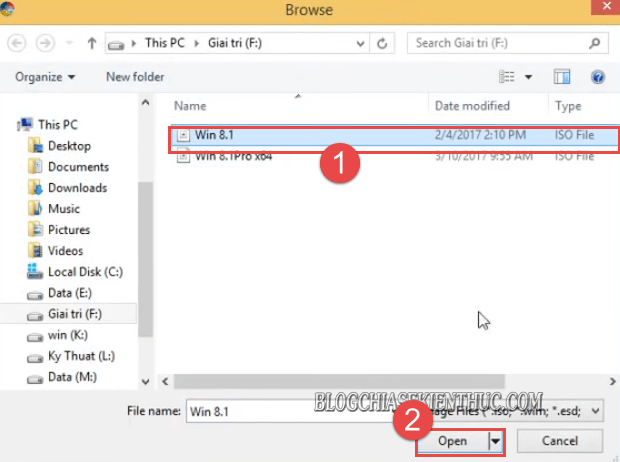Image resolution: width=620 pixels, height=462 pixels.
Task: Click the search magnifier icon
Action: click(x=594, y=43)
